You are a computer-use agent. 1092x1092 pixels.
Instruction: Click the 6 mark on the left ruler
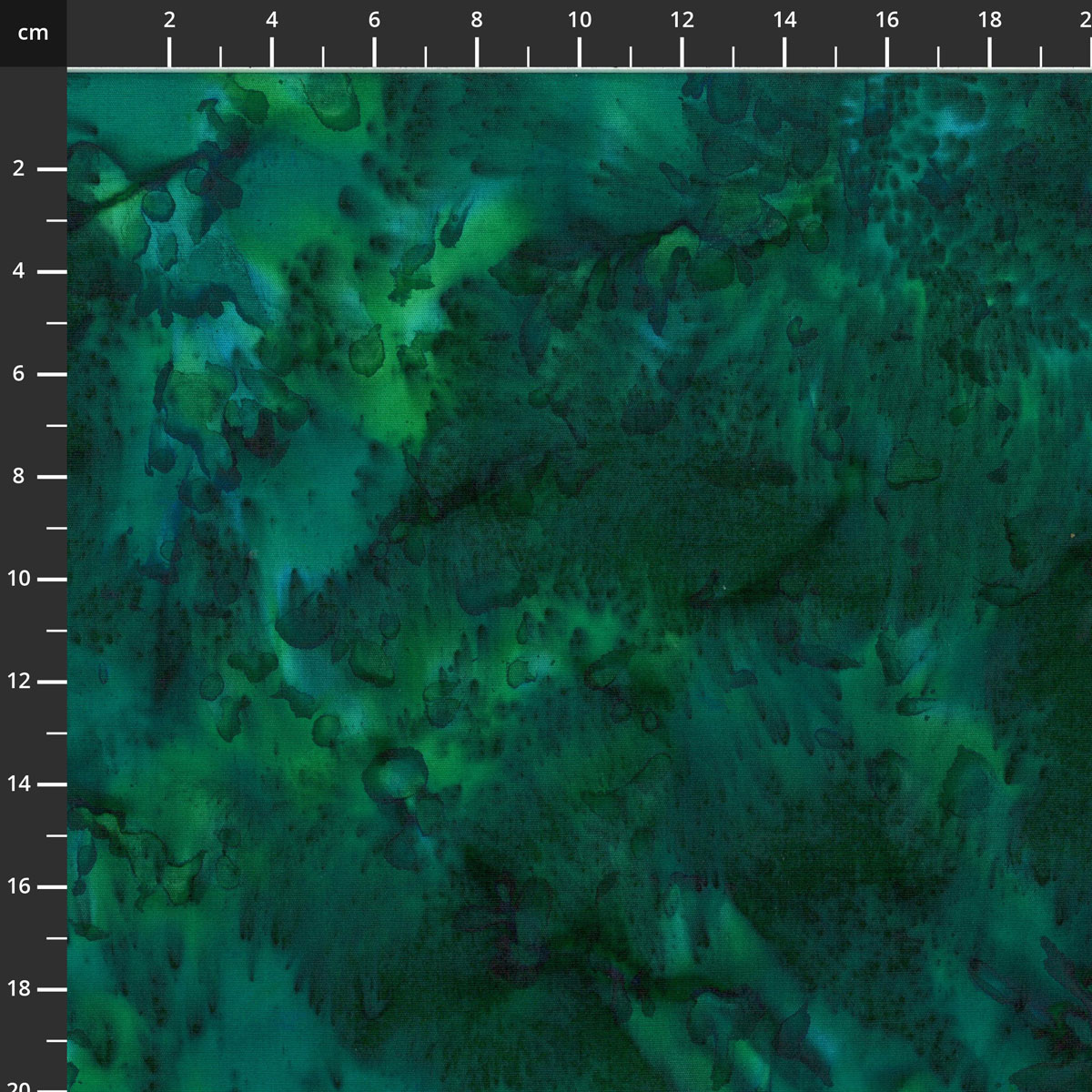point(19,374)
